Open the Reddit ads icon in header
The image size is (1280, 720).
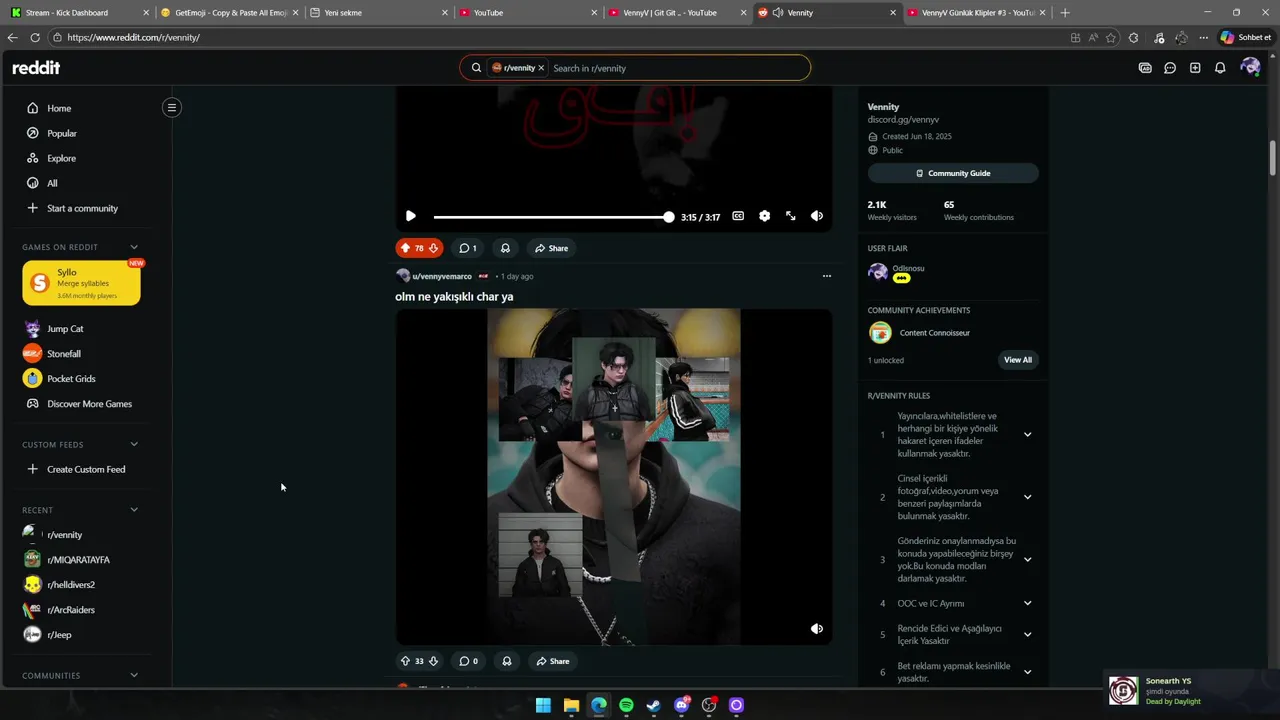click(1145, 68)
